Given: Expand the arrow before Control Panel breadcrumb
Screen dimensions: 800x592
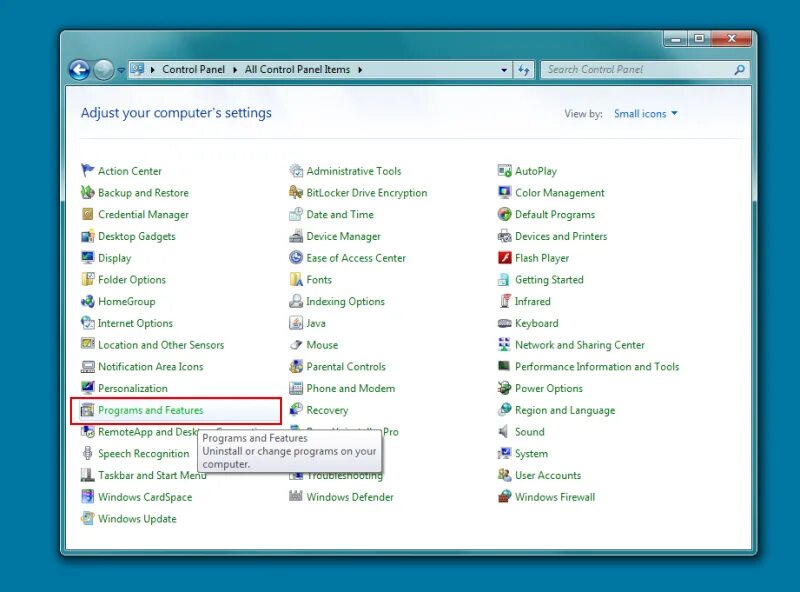Looking at the screenshot, I should (x=153, y=70).
